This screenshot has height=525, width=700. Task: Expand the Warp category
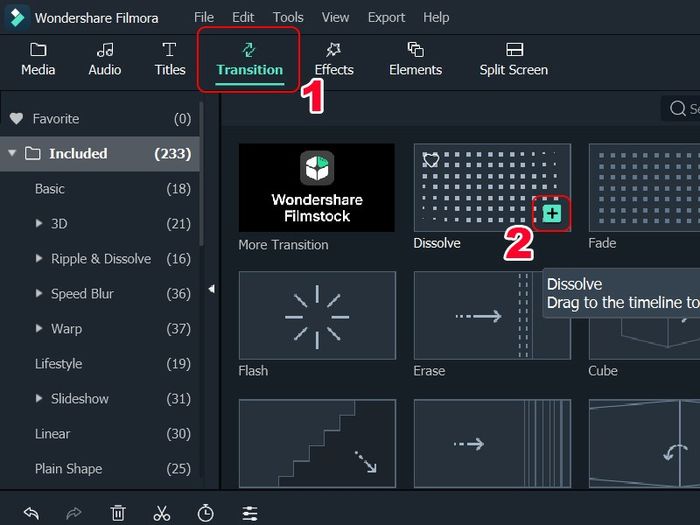click(x=39, y=329)
